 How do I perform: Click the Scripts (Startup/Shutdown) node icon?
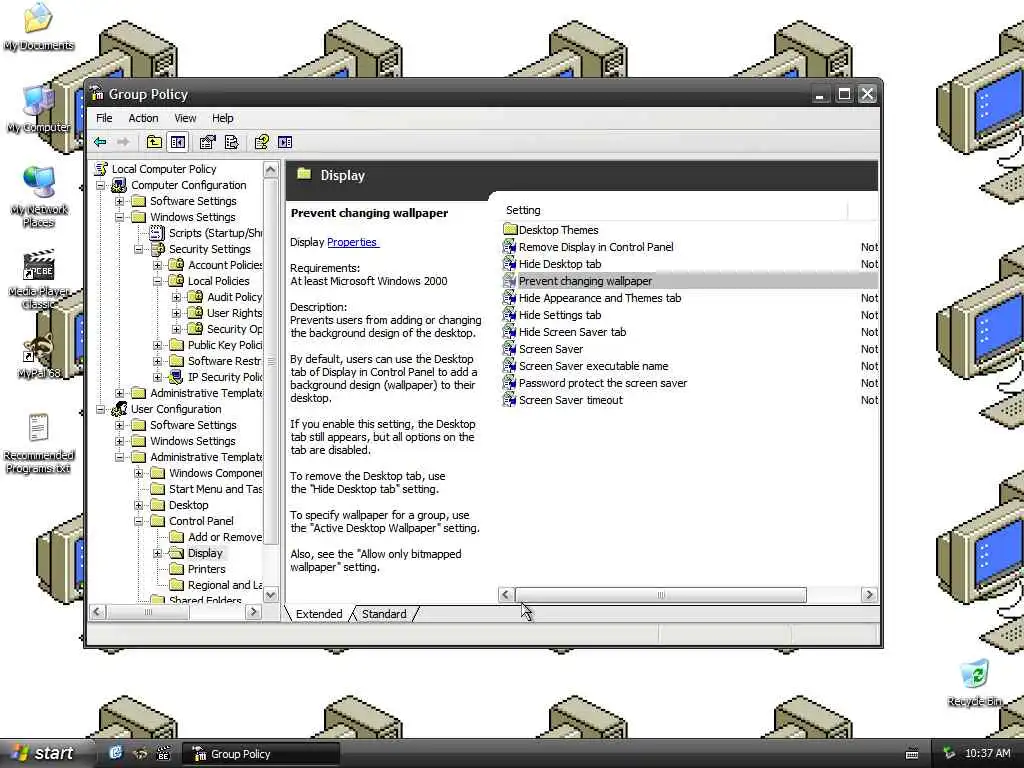coord(157,233)
